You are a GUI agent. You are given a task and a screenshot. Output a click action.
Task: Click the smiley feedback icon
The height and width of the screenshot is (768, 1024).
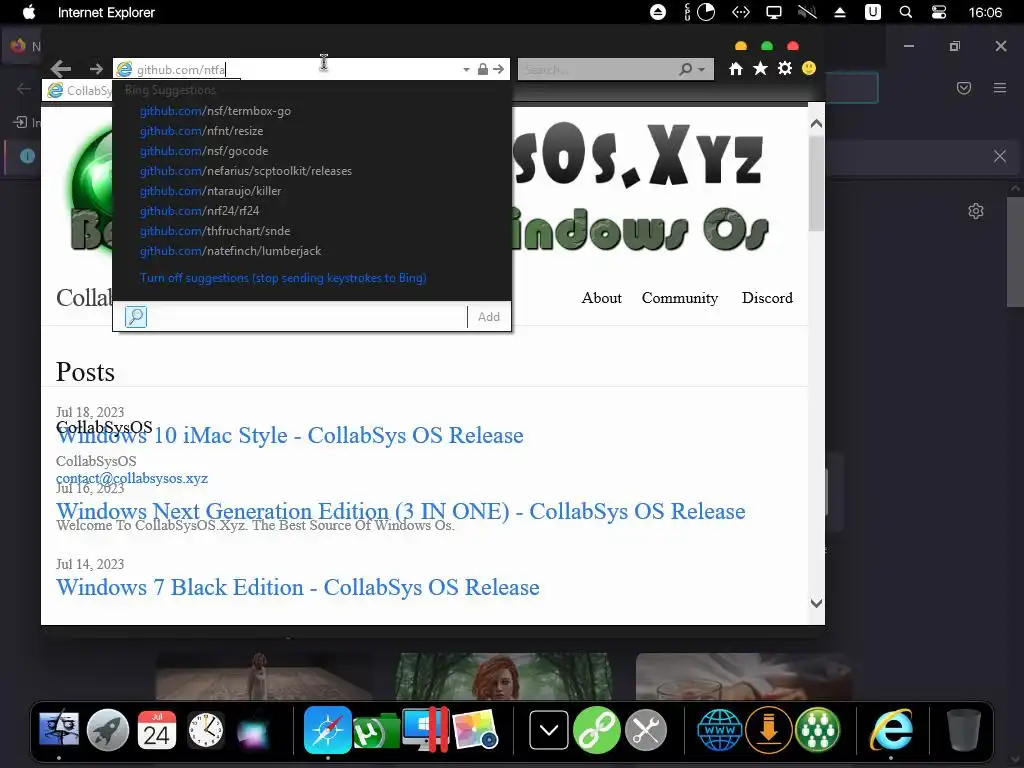(x=809, y=69)
